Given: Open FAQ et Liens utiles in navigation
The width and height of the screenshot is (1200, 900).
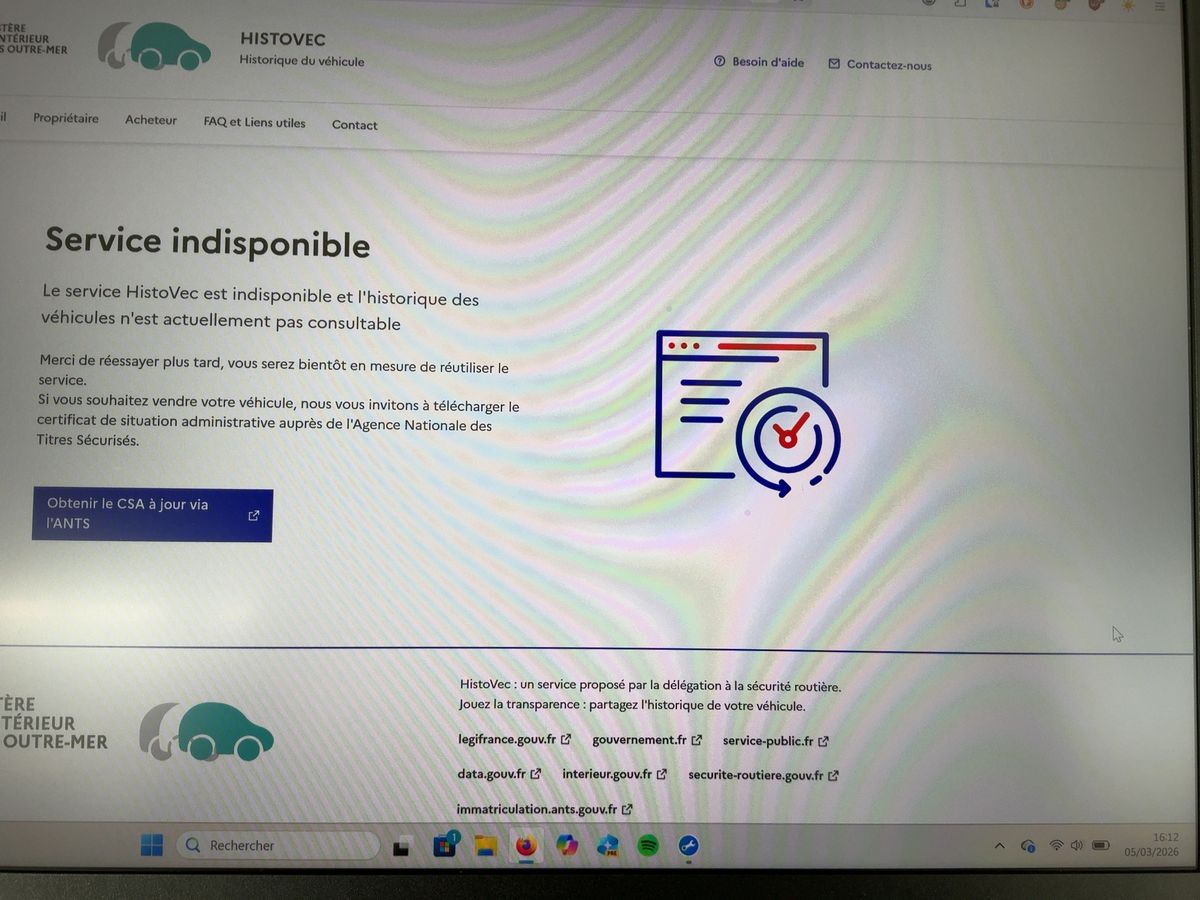Looking at the screenshot, I should [255, 122].
